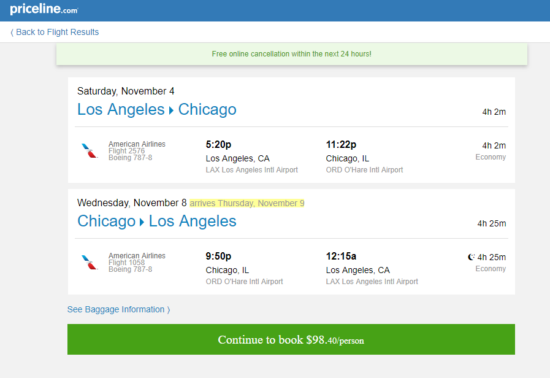Continue to book for $98.40 per person

pos(291,339)
